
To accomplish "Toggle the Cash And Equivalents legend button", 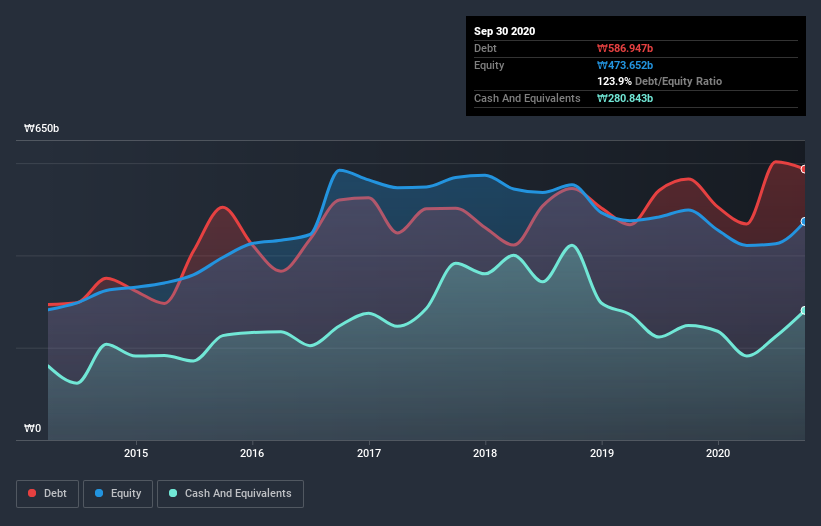I will click(230, 494).
